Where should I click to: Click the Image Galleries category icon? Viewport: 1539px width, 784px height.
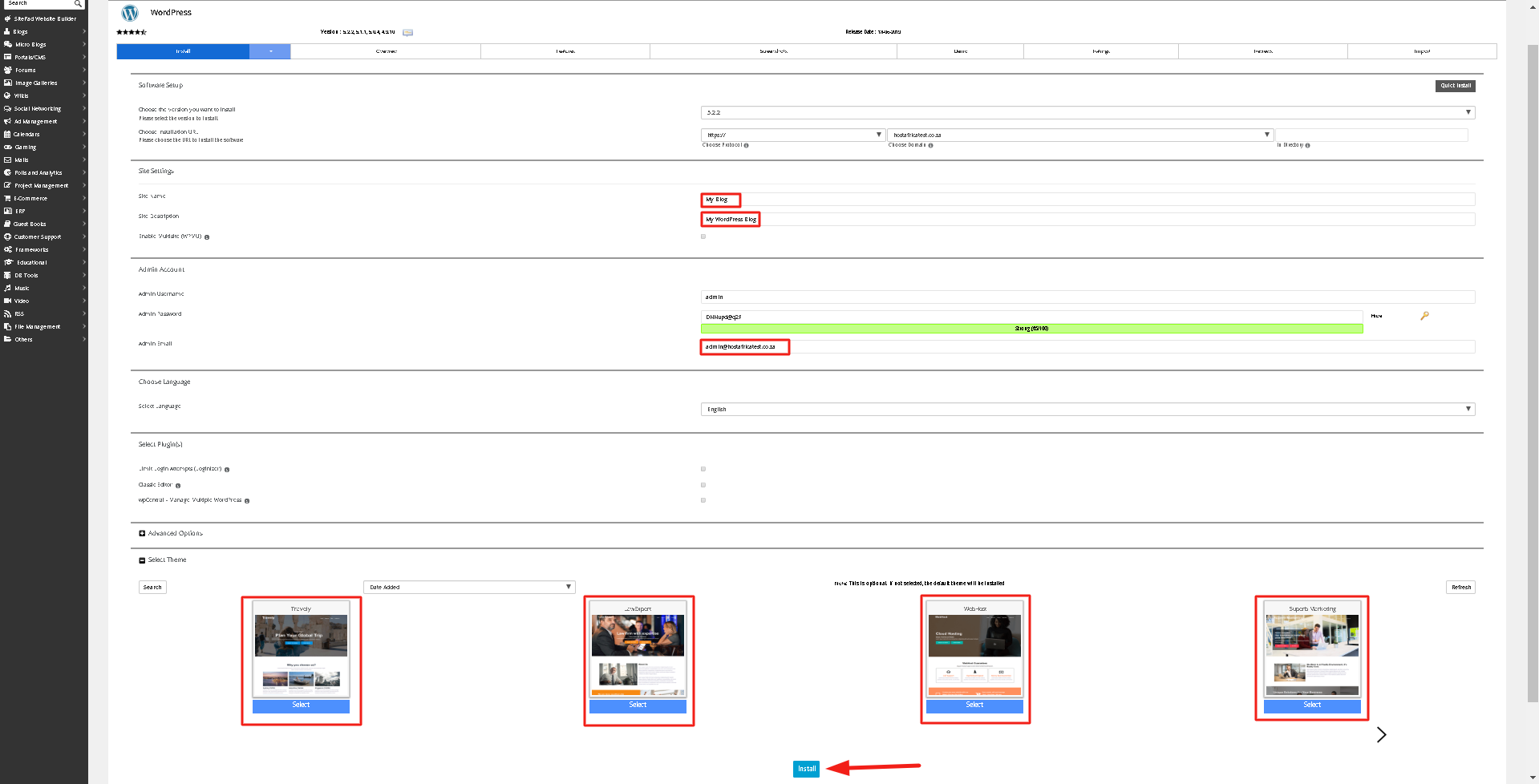click(x=7, y=83)
